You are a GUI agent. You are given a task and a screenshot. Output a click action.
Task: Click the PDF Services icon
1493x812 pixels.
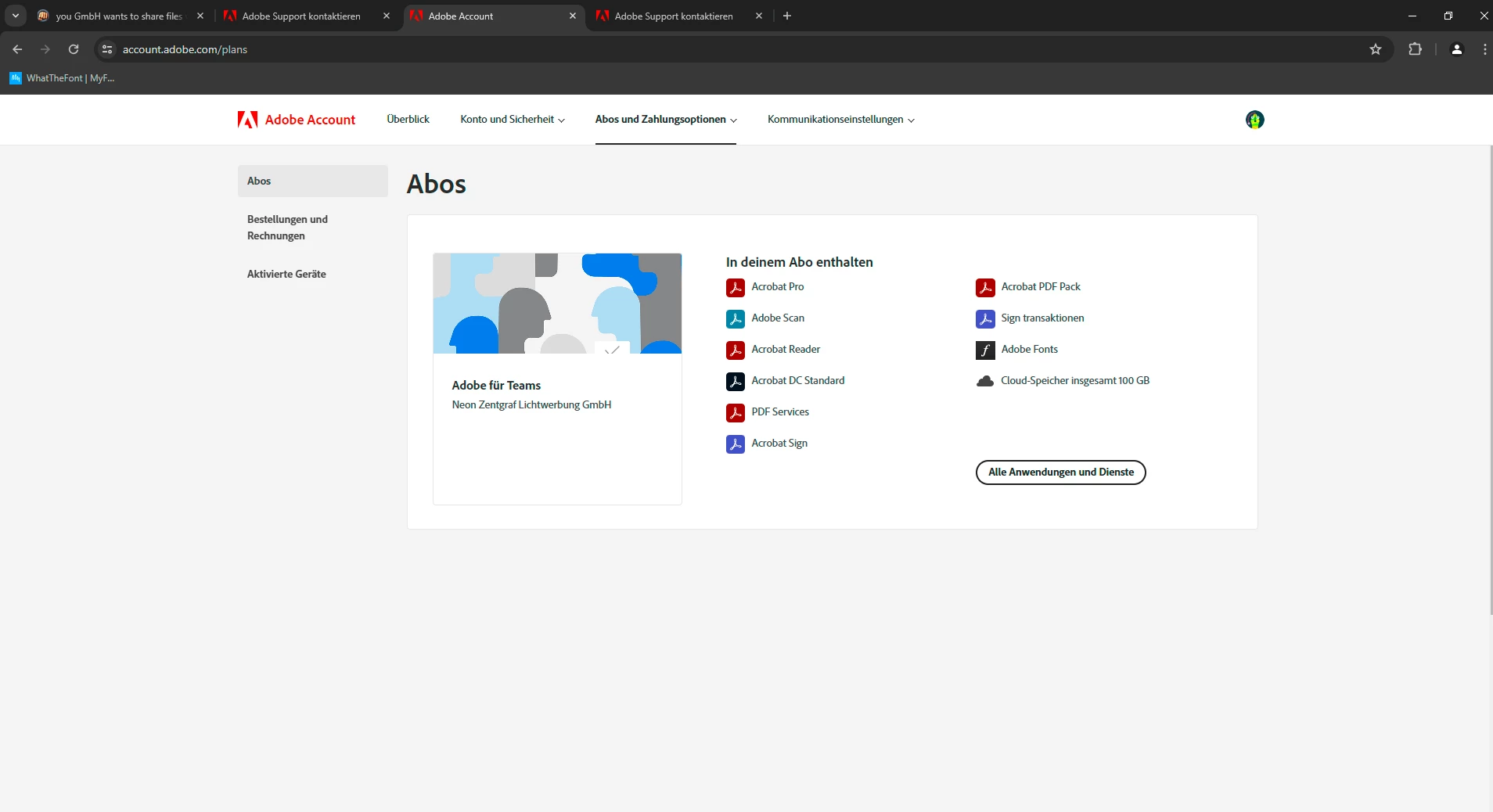(x=735, y=412)
